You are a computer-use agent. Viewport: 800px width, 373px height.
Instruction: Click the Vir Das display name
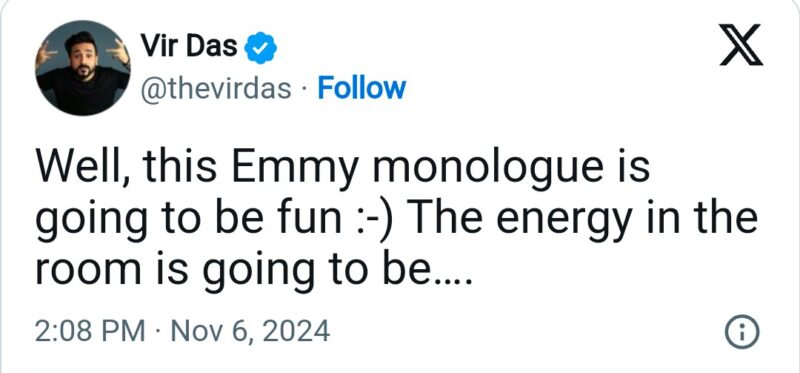click(x=189, y=47)
